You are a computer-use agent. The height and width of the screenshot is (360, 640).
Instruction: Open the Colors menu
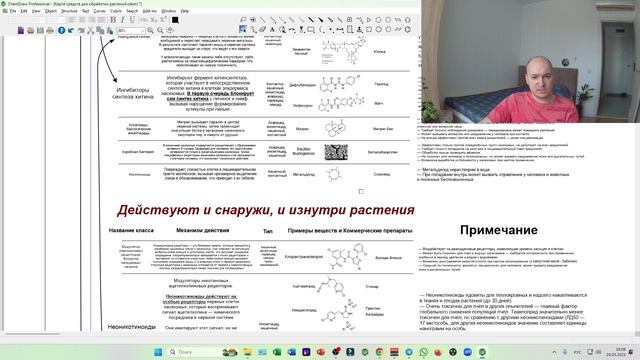click(x=116, y=11)
